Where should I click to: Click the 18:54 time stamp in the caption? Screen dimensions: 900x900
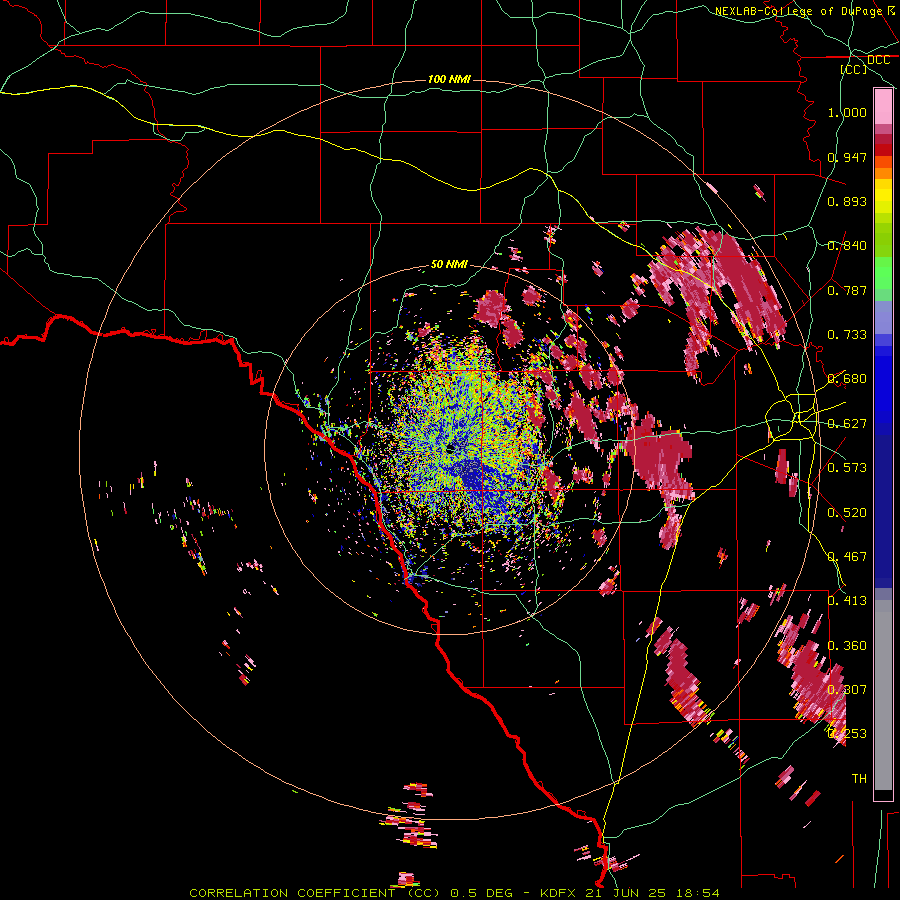click(x=699, y=893)
